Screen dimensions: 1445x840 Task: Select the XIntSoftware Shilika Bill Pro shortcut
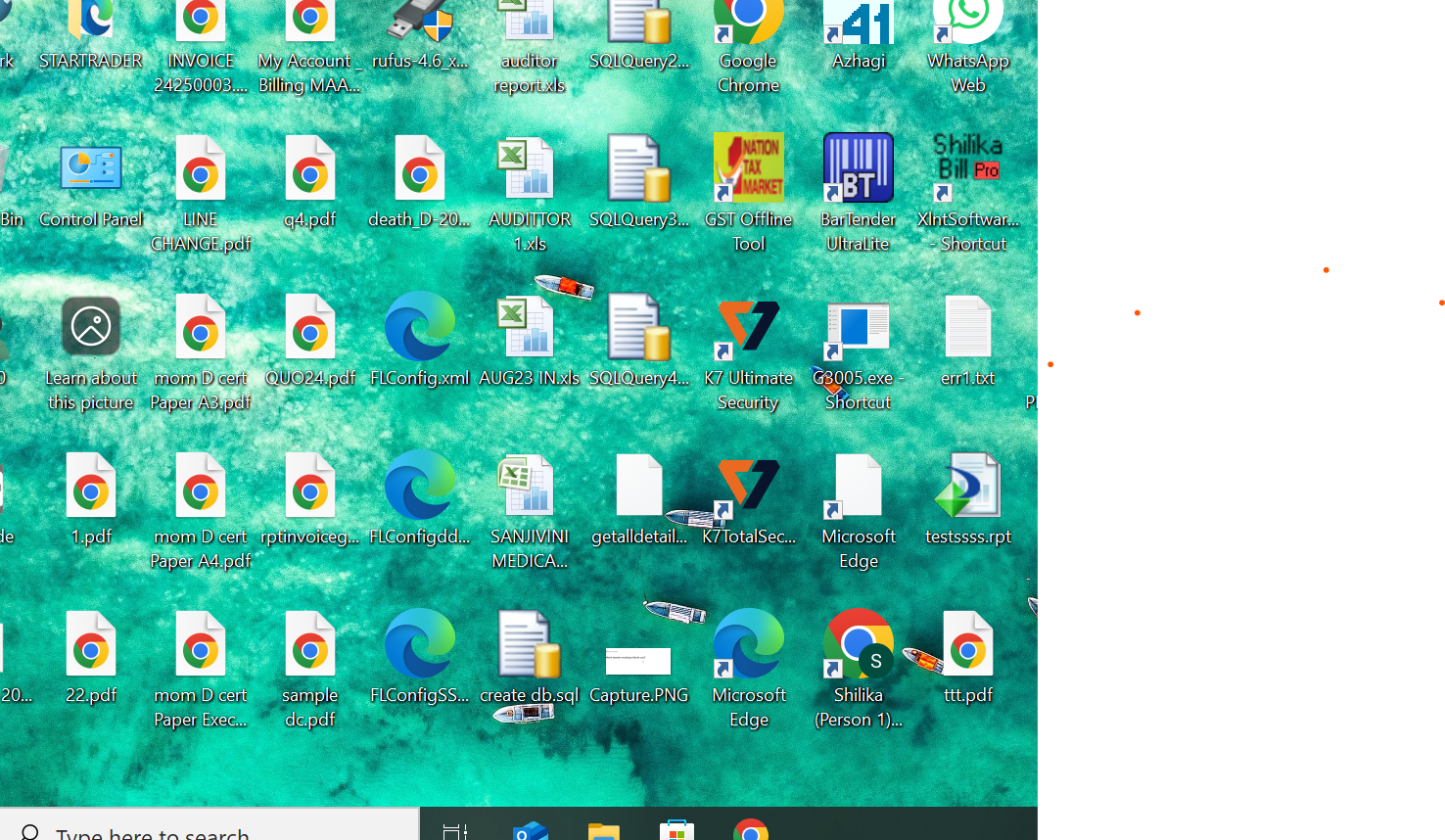click(967, 169)
